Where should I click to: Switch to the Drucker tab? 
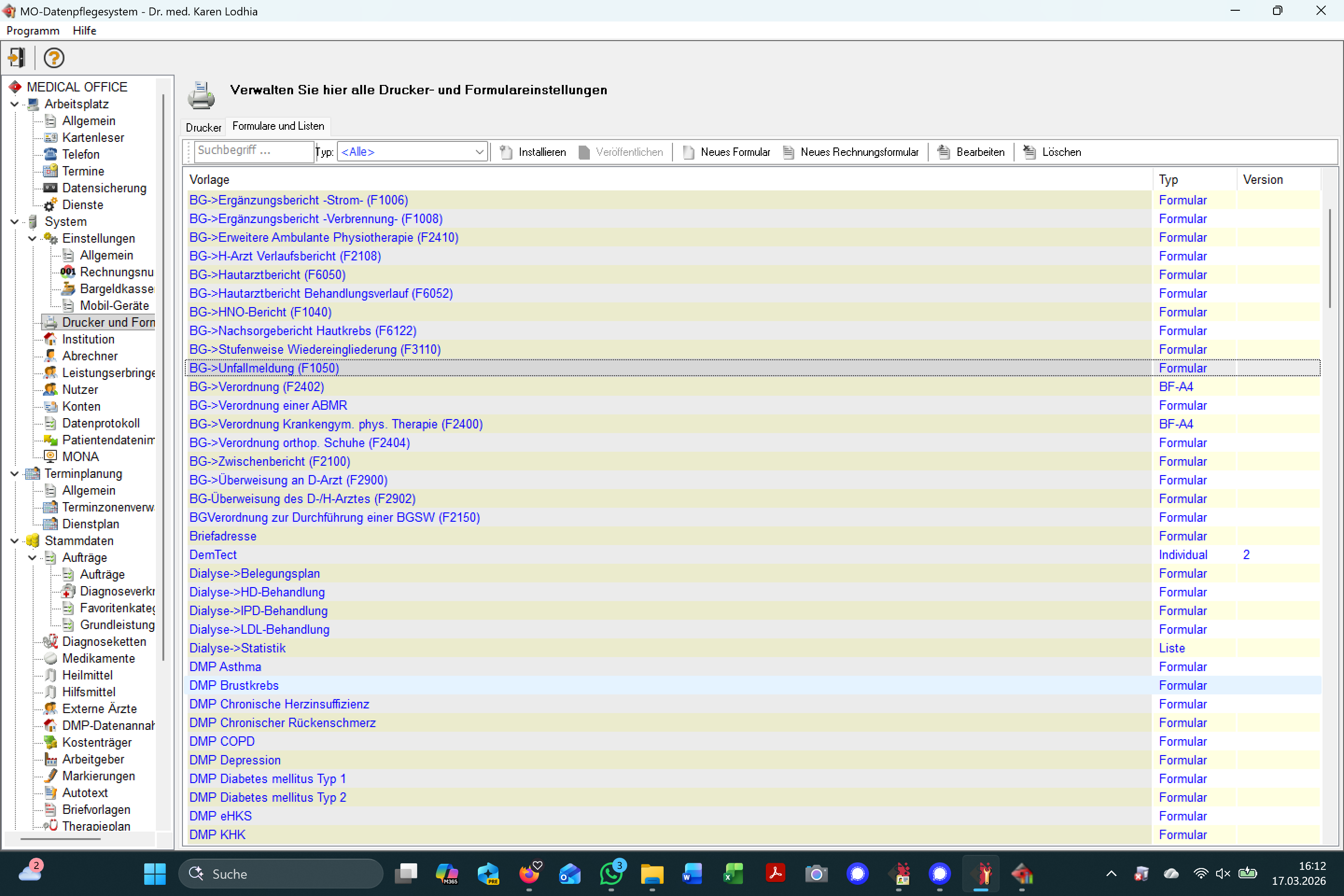[x=203, y=127]
